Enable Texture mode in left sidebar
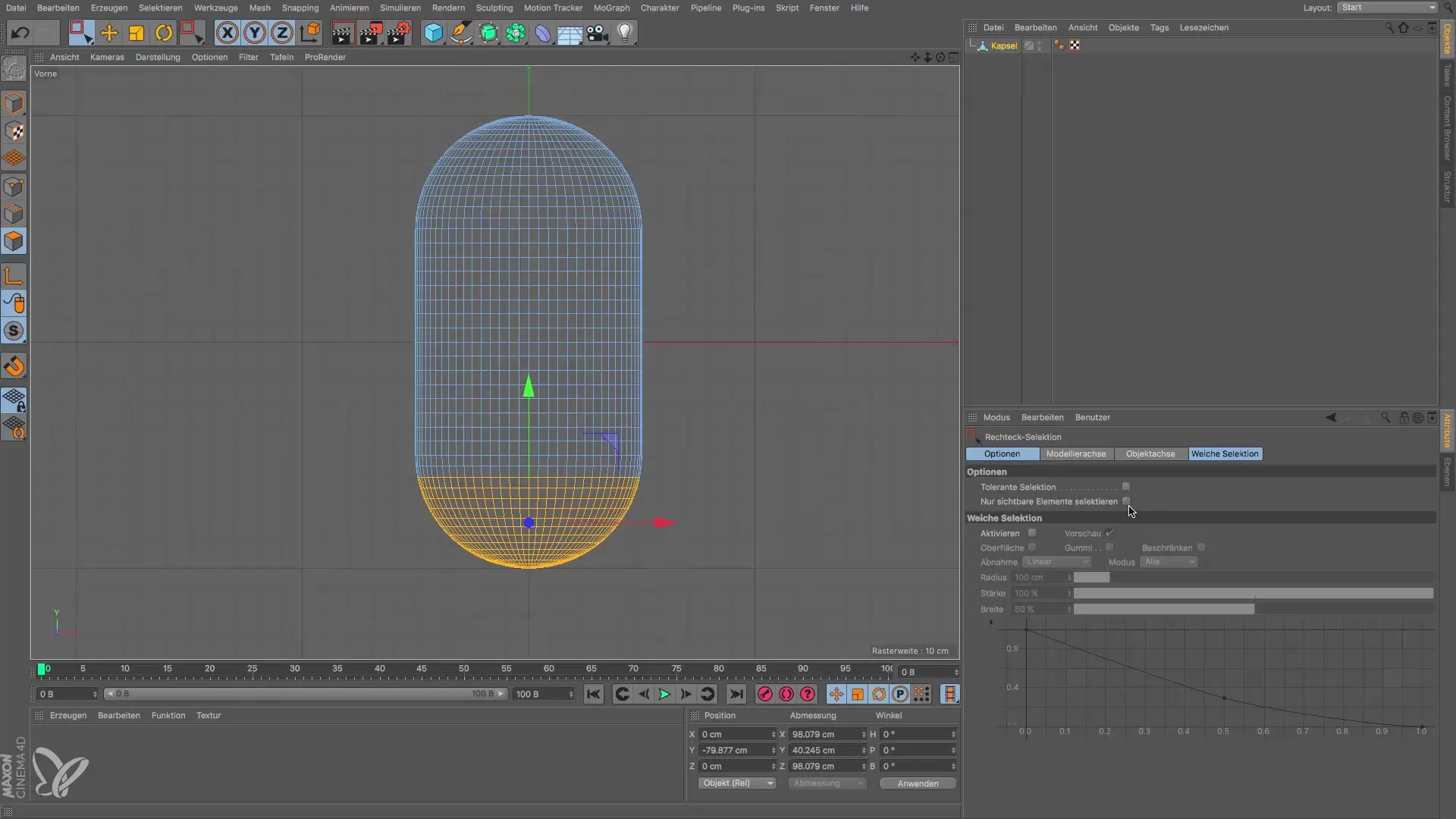This screenshot has width=1456, height=819. [x=14, y=131]
